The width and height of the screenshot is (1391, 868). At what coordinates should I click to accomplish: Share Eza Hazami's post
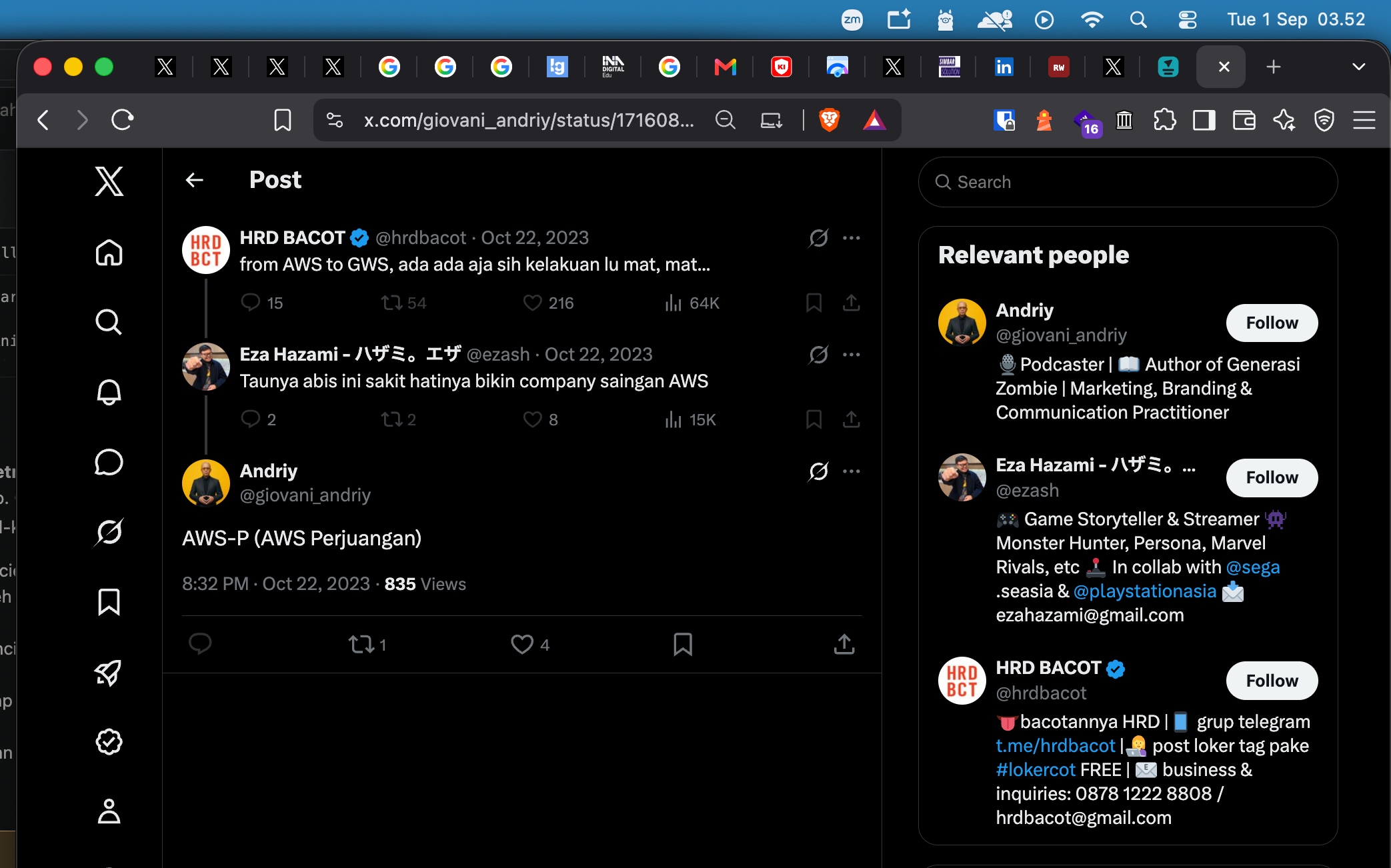click(x=852, y=419)
